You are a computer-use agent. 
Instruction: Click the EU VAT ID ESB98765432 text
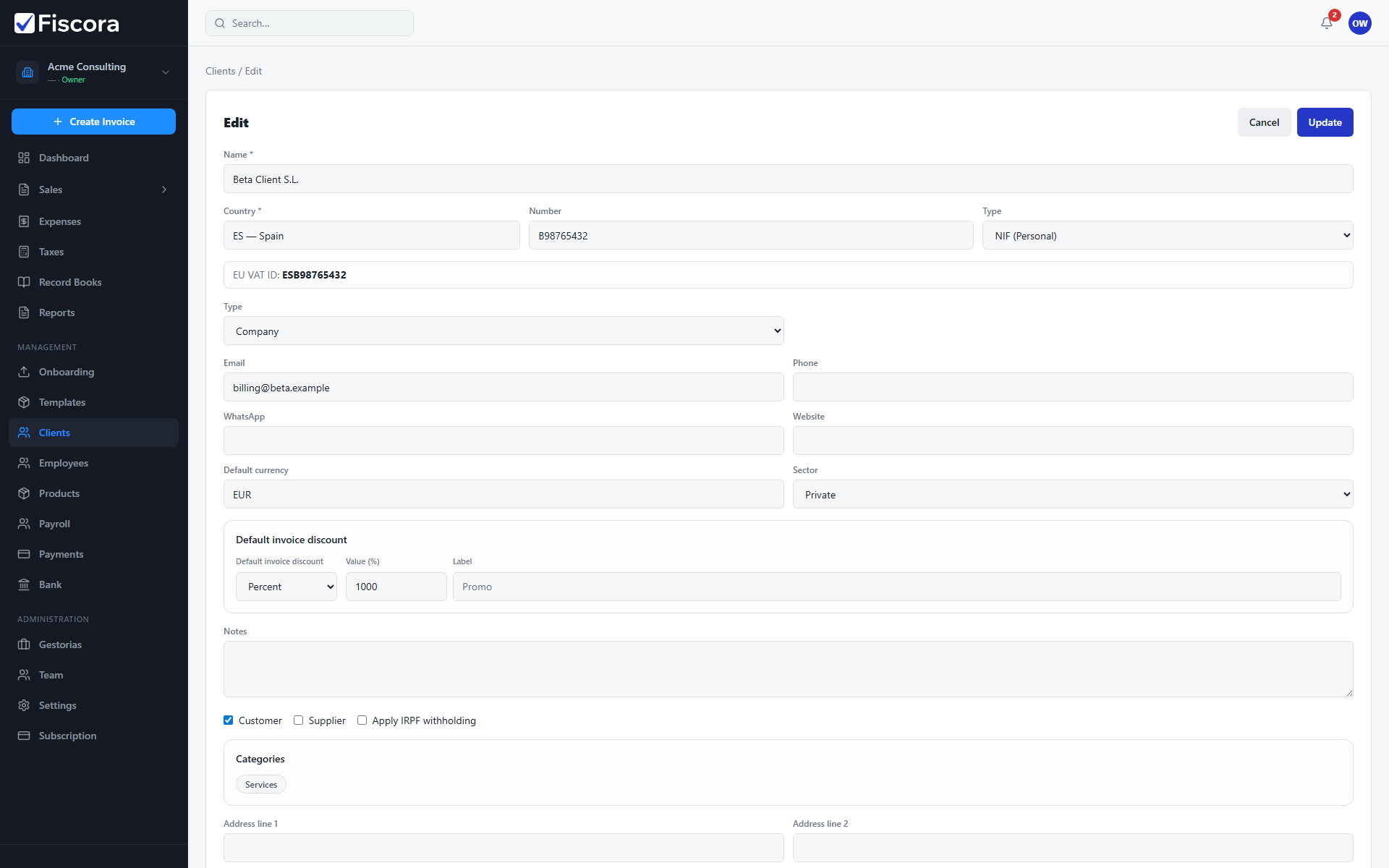289,275
